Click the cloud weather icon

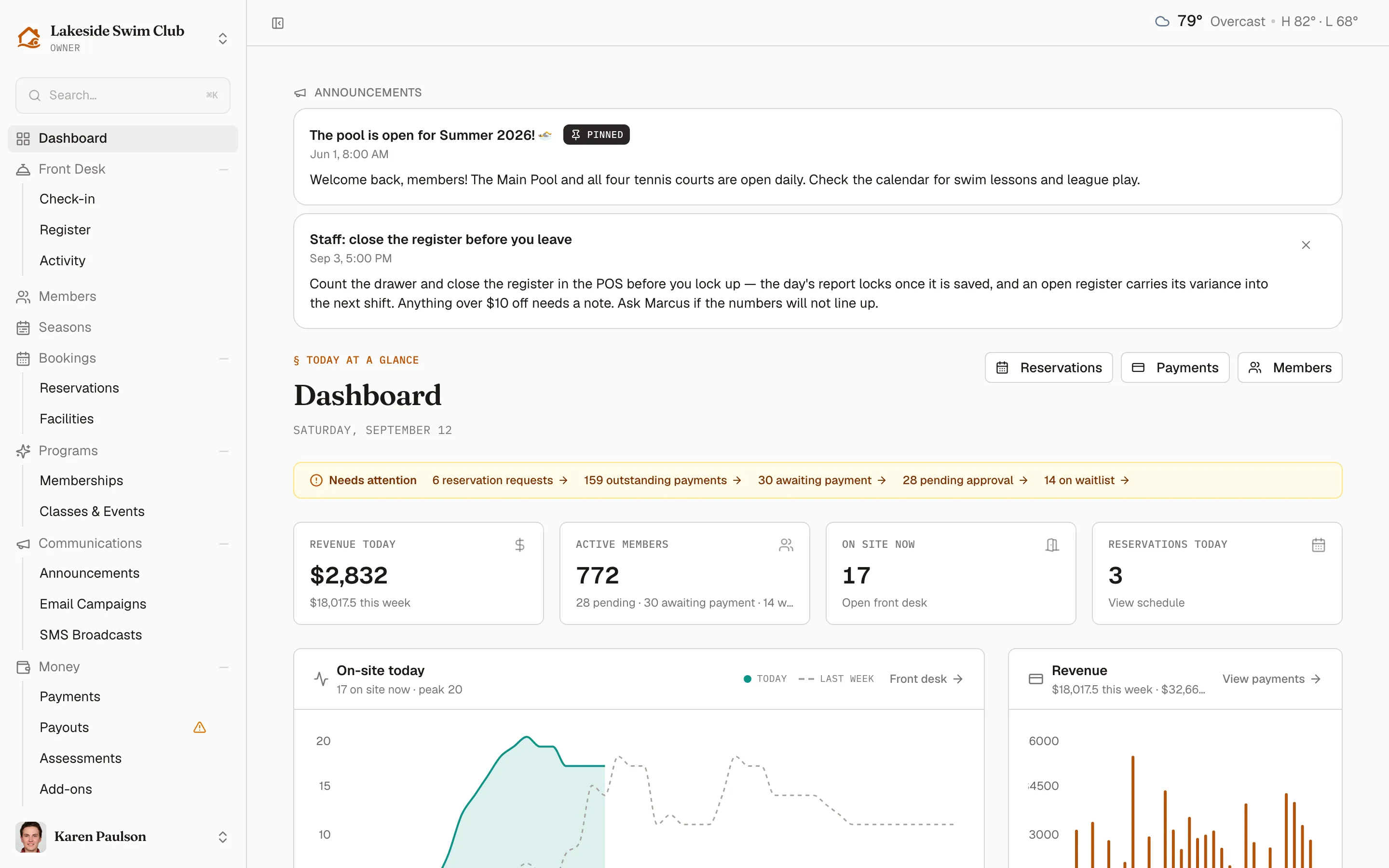click(x=1162, y=21)
